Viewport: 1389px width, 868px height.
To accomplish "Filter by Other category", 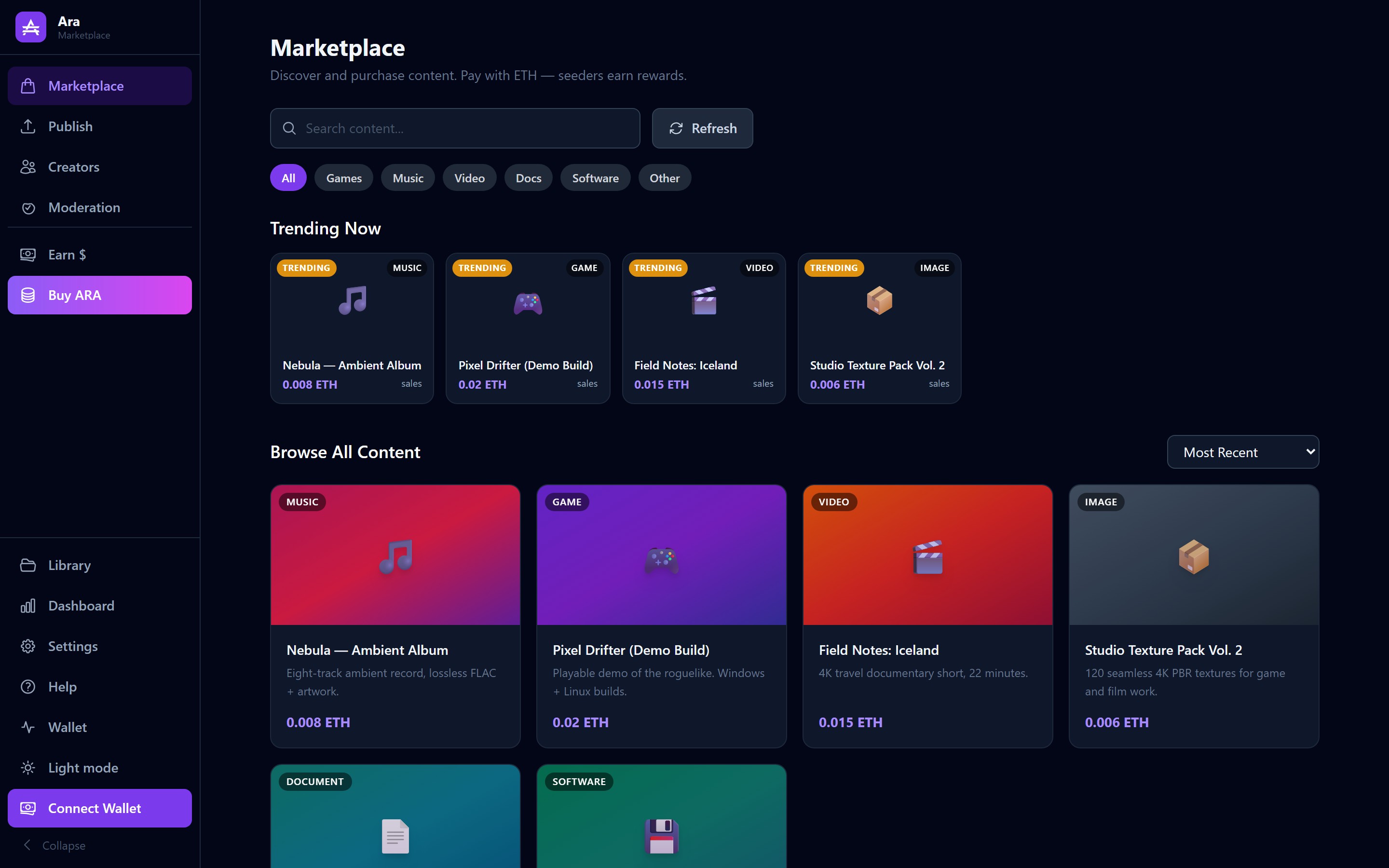I will coord(665,178).
